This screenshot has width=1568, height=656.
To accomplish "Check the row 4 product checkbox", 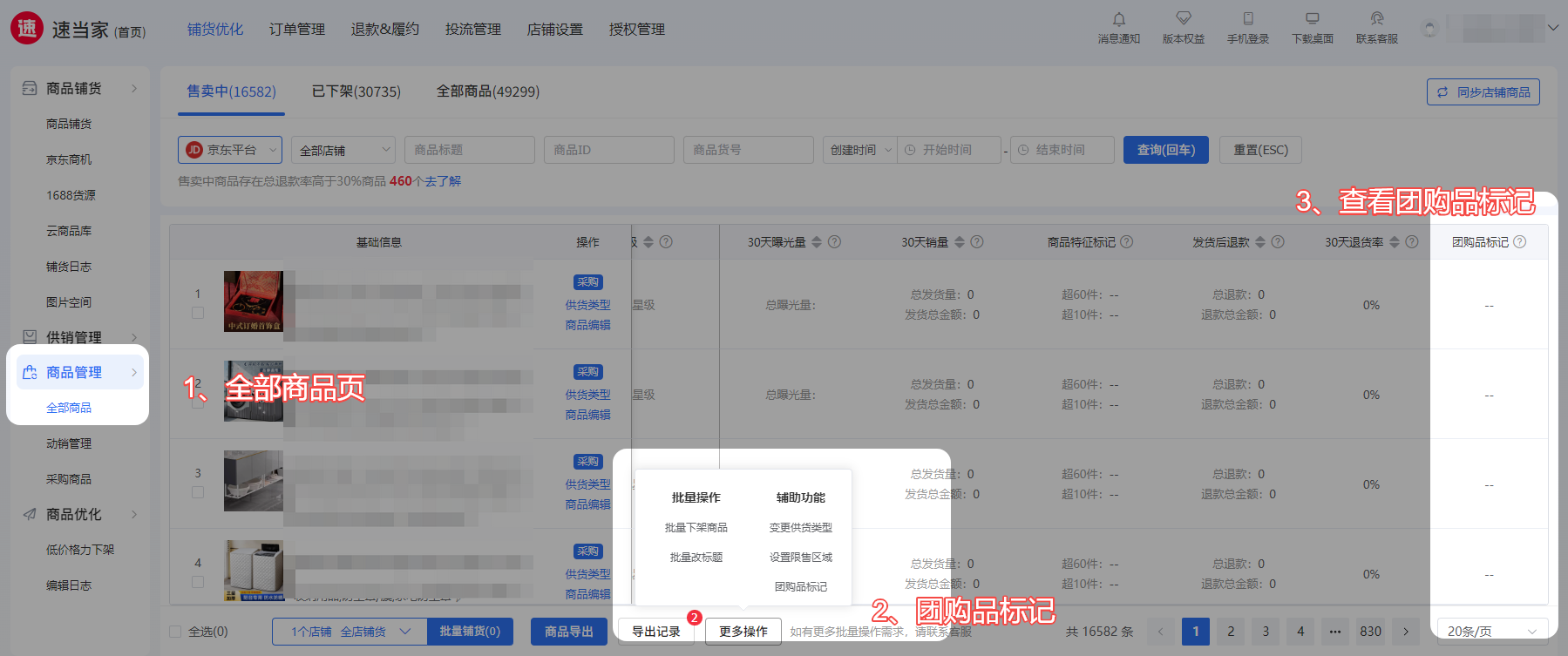I will click(198, 582).
